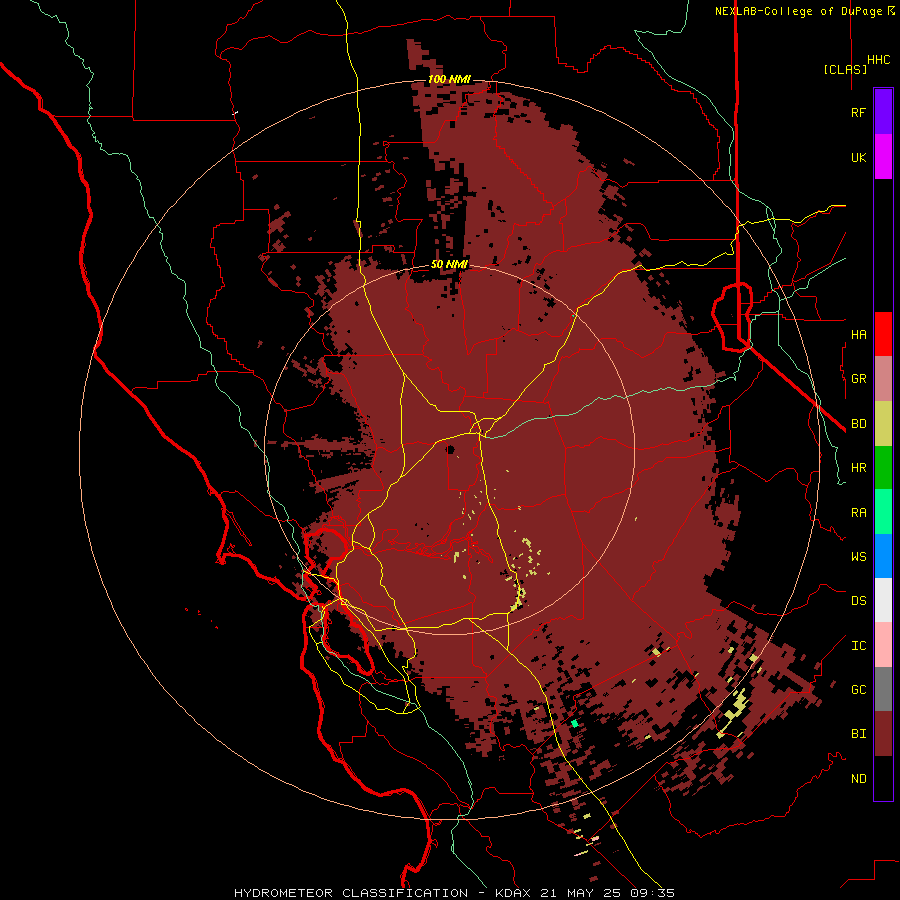Click the GC legend label
The height and width of the screenshot is (900, 900).
(858, 690)
